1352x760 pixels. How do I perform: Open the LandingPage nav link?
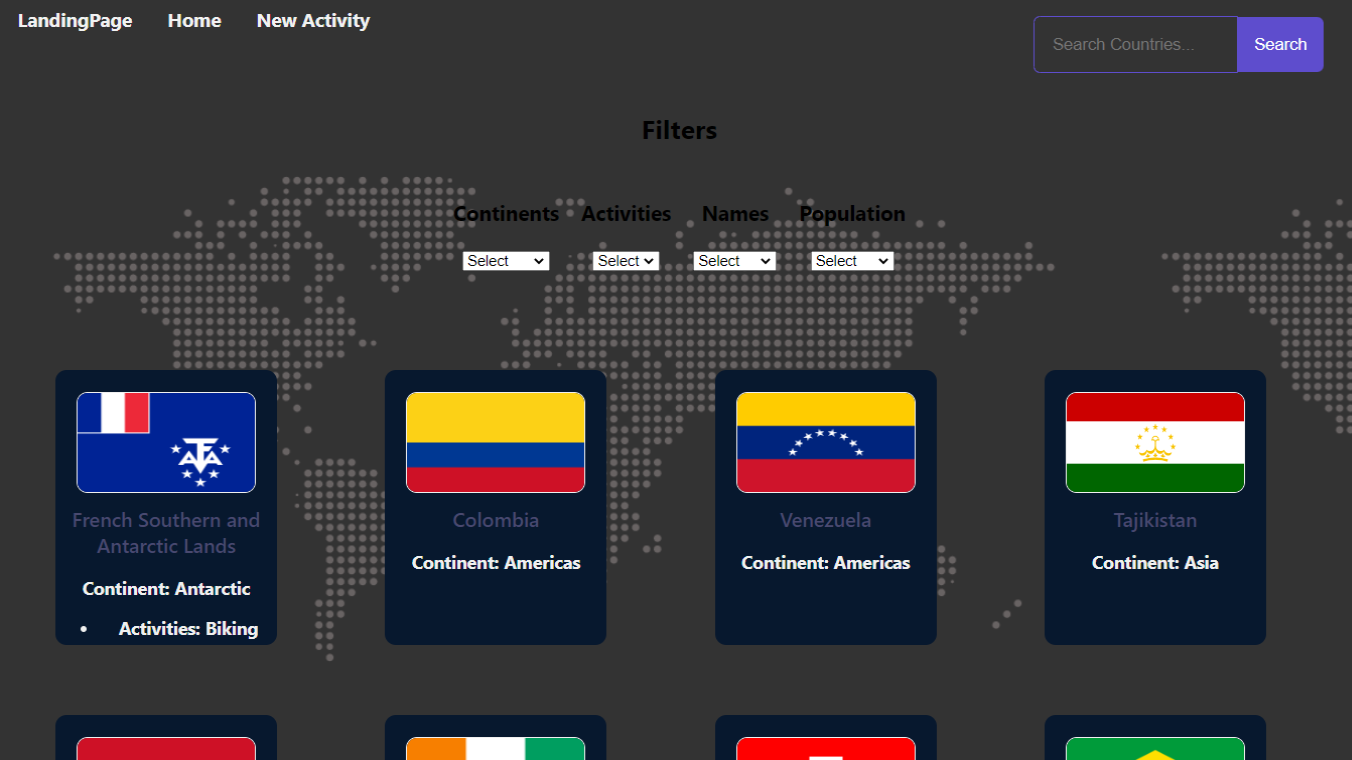[x=75, y=21]
